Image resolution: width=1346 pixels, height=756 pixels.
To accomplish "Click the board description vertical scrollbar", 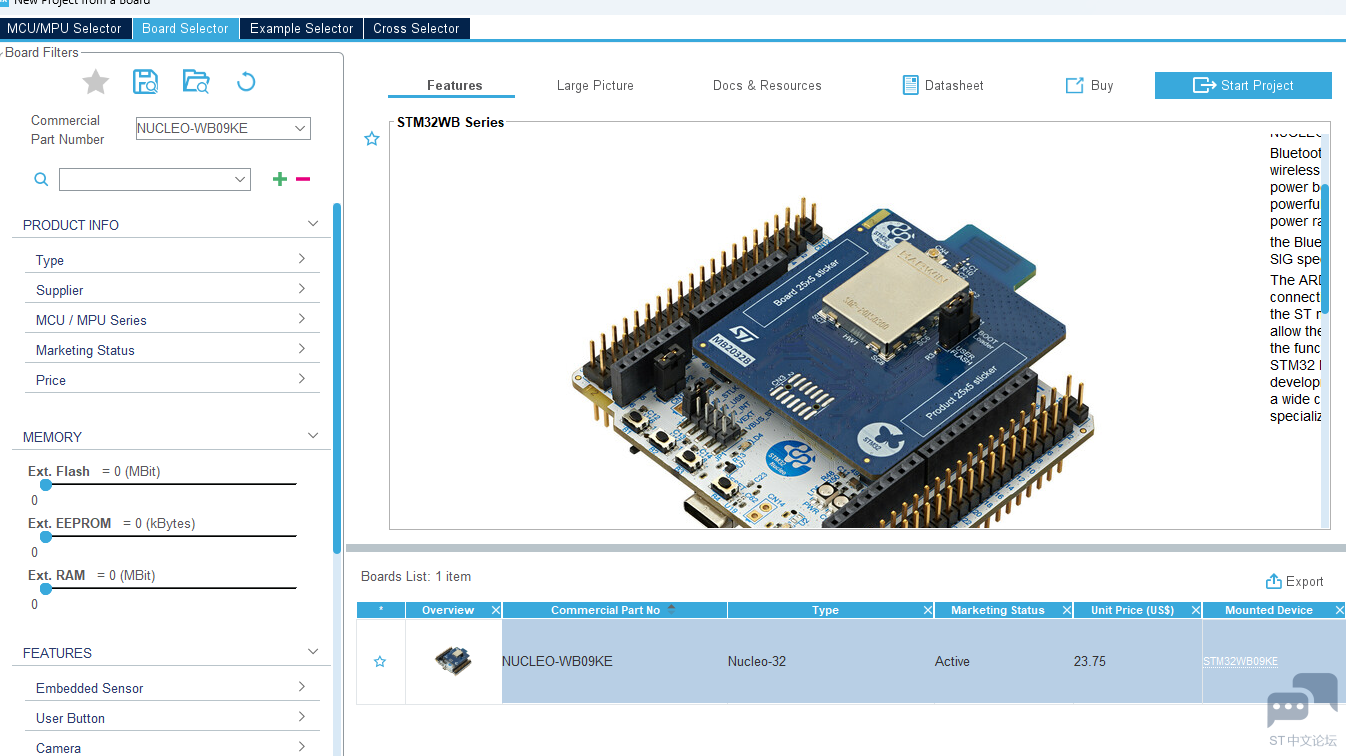I will pyautogui.click(x=1325, y=250).
